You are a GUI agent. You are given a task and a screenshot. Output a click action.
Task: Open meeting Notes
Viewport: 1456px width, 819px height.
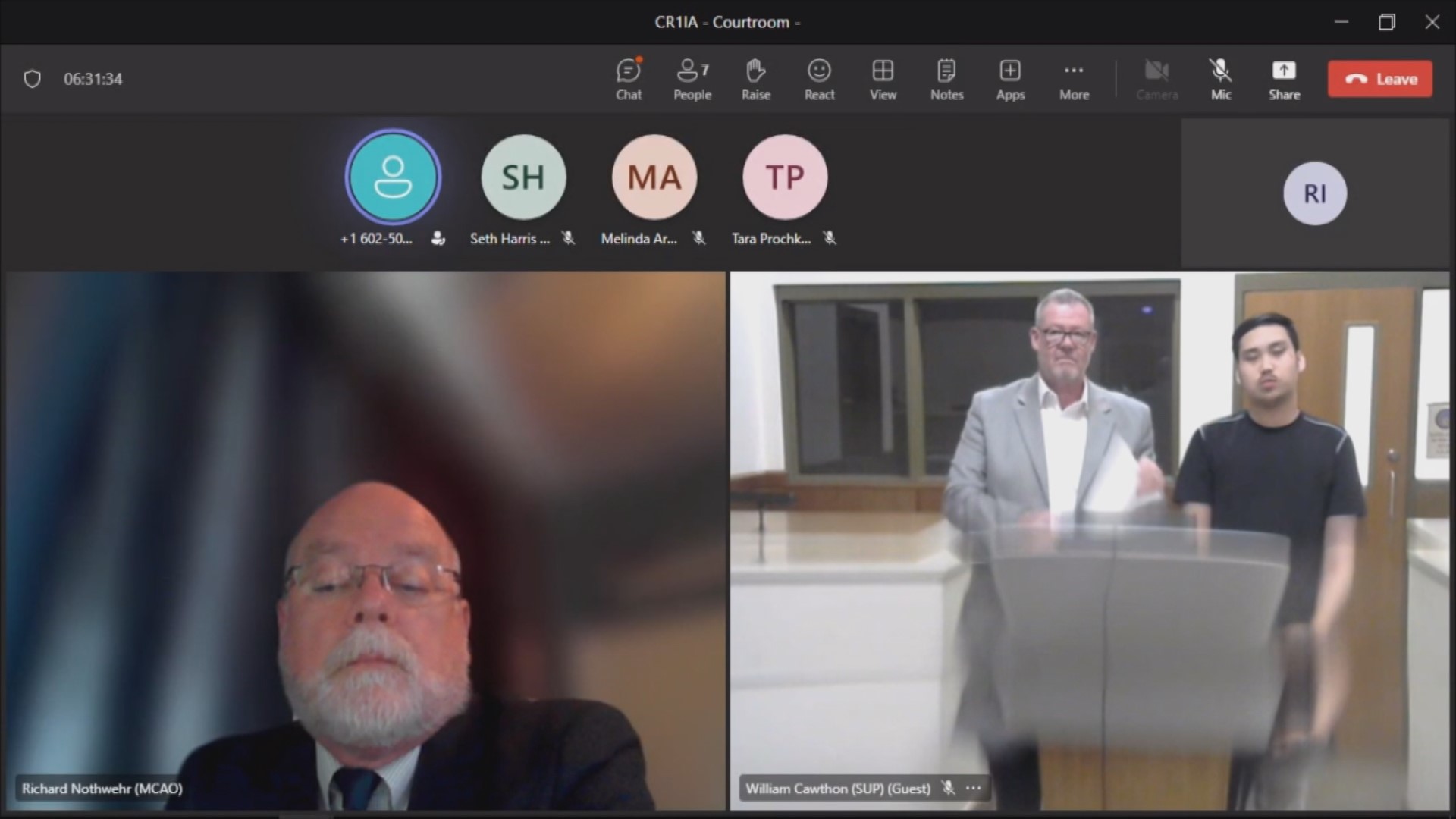pos(946,79)
